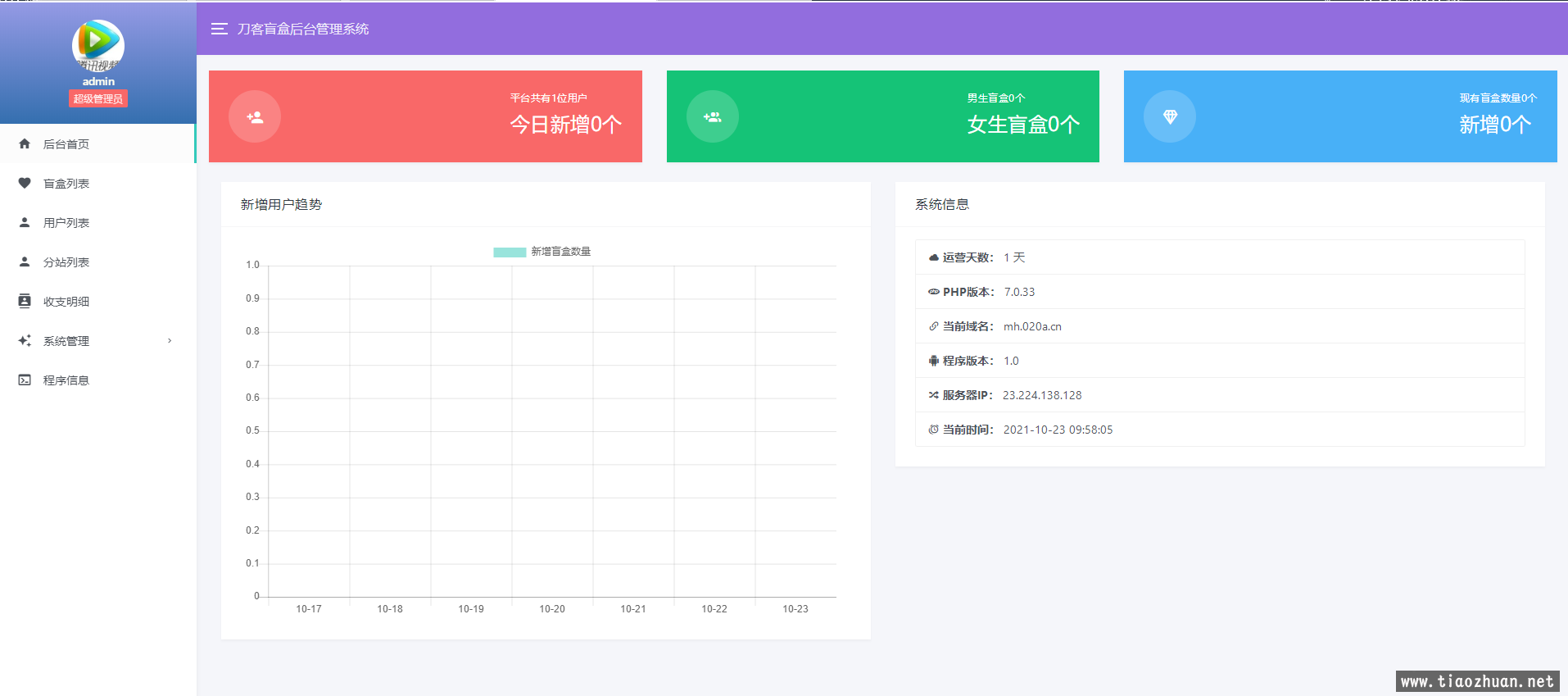Click the sparkle icon beside 系统管理
Viewport: 1568px width, 696px height.
tap(25, 340)
